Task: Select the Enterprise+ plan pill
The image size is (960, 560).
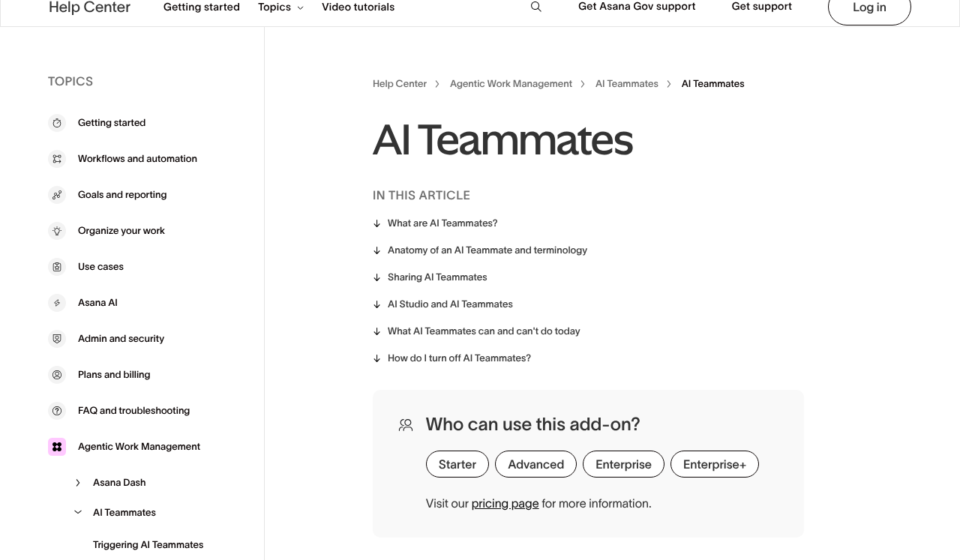Action: click(x=714, y=465)
